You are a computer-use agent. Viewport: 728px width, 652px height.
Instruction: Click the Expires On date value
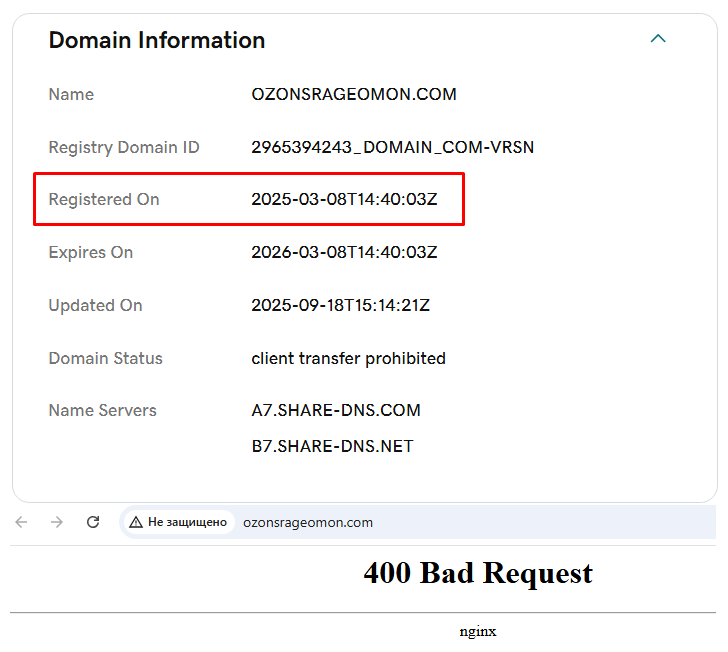click(344, 253)
